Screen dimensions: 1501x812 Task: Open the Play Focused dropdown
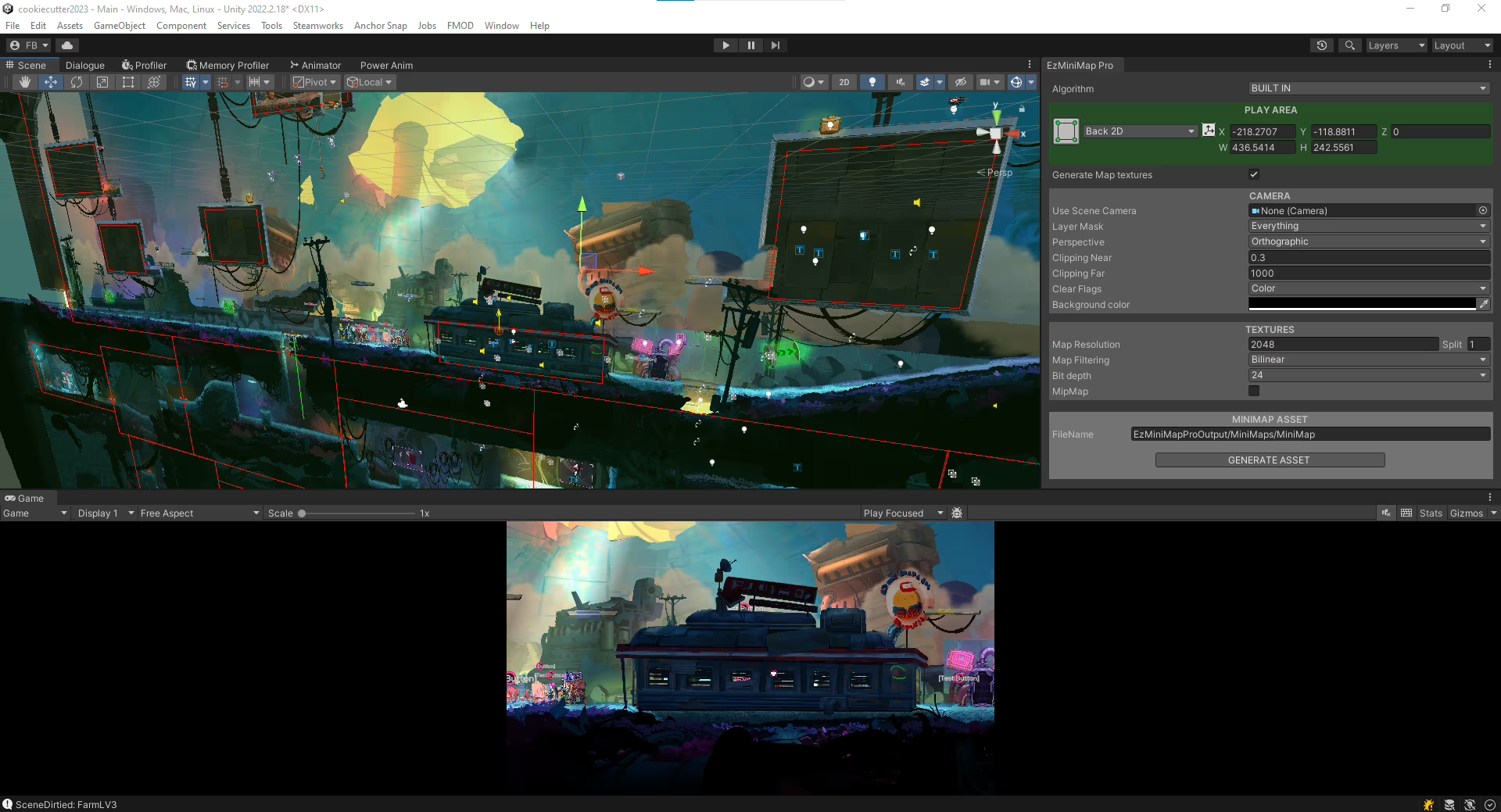(x=903, y=513)
